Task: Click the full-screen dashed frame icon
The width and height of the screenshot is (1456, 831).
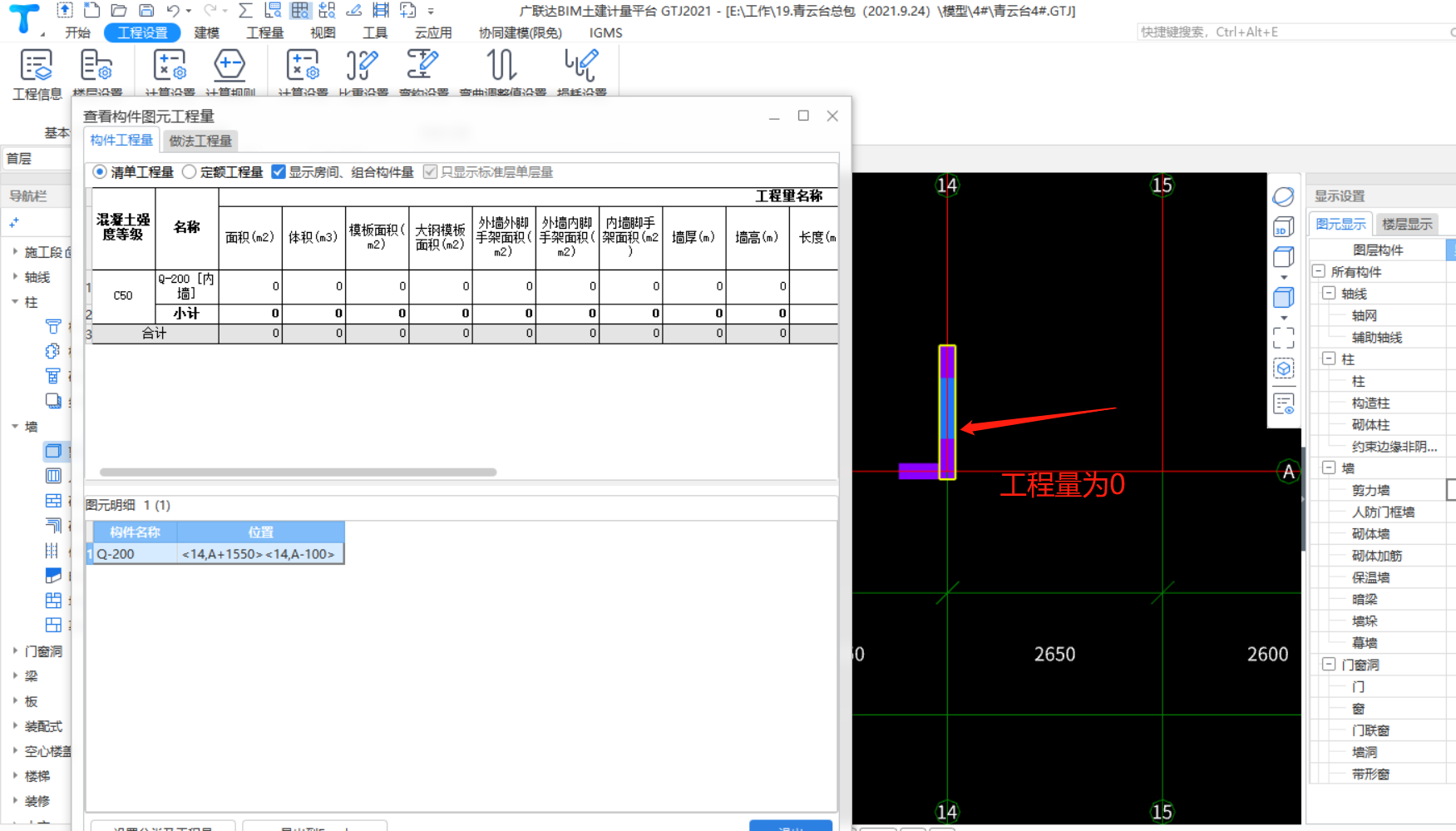Action: coord(1283,337)
